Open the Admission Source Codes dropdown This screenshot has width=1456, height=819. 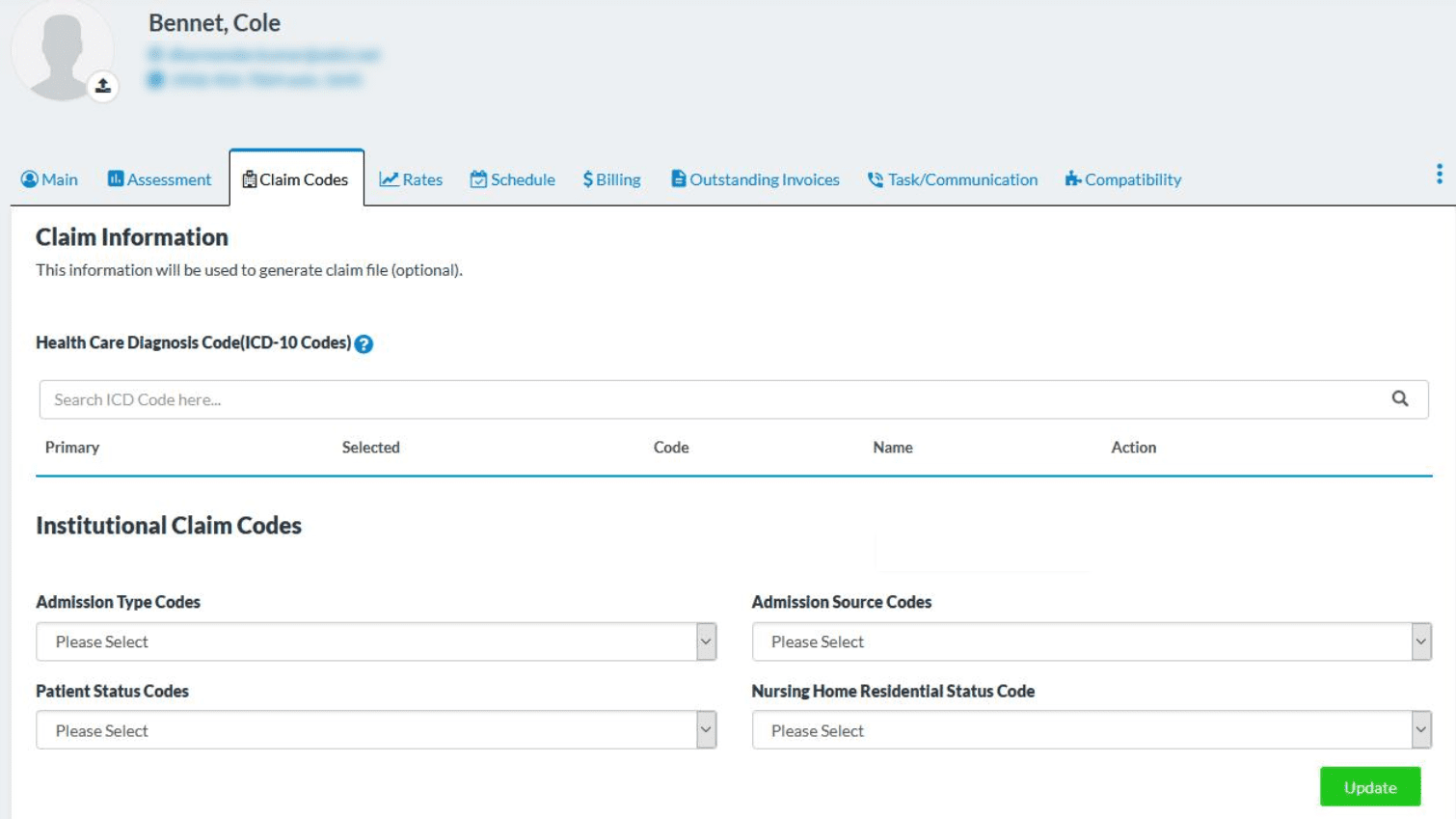click(1090, 641)
